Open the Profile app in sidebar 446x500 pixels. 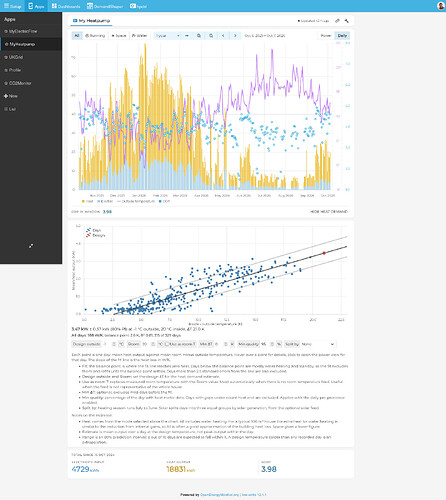(31, 70)
